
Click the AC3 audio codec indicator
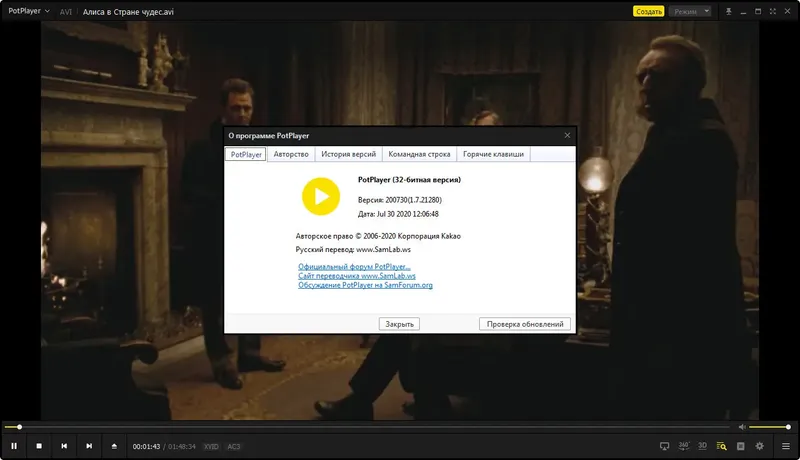click(234, 447)
